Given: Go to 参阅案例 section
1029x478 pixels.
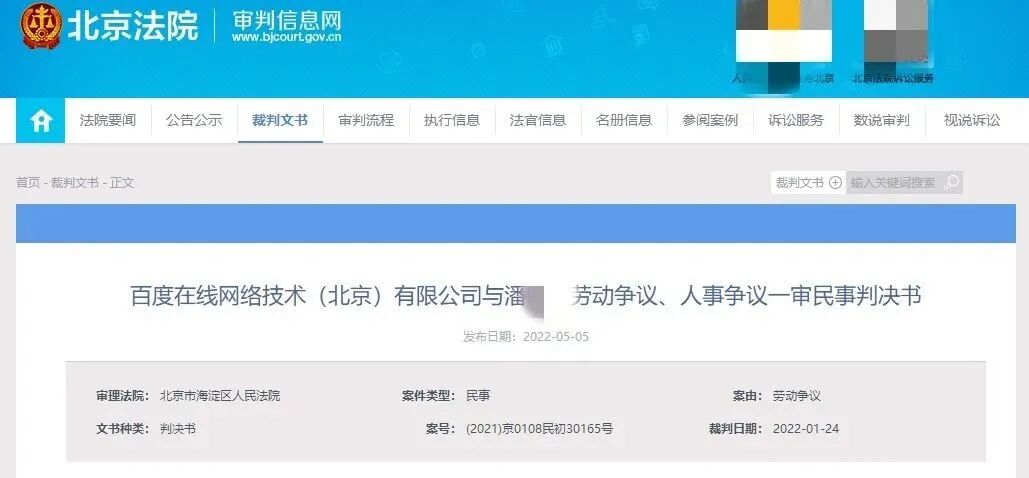Looking at the screenshot, I should (x=710, y=120).
